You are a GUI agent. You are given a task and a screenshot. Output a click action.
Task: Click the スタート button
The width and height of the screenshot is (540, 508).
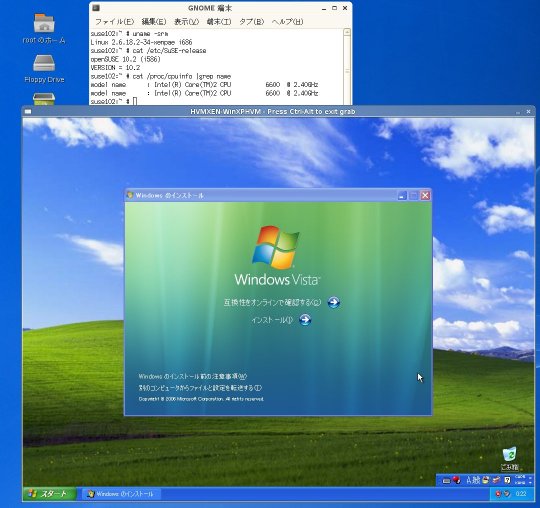(x=50, y=494)
